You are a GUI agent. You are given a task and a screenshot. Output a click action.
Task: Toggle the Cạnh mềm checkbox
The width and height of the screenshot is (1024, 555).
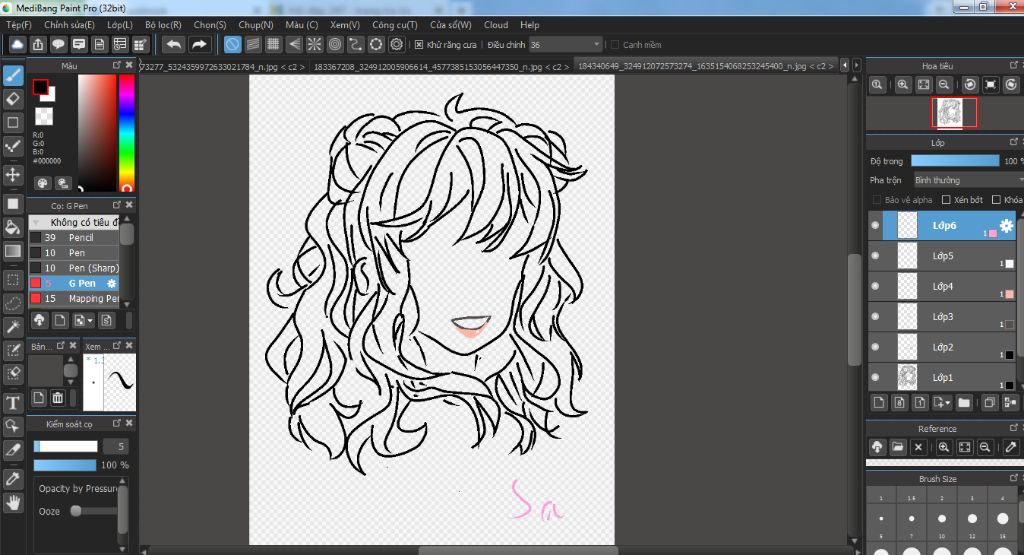[x=615, y=44]
